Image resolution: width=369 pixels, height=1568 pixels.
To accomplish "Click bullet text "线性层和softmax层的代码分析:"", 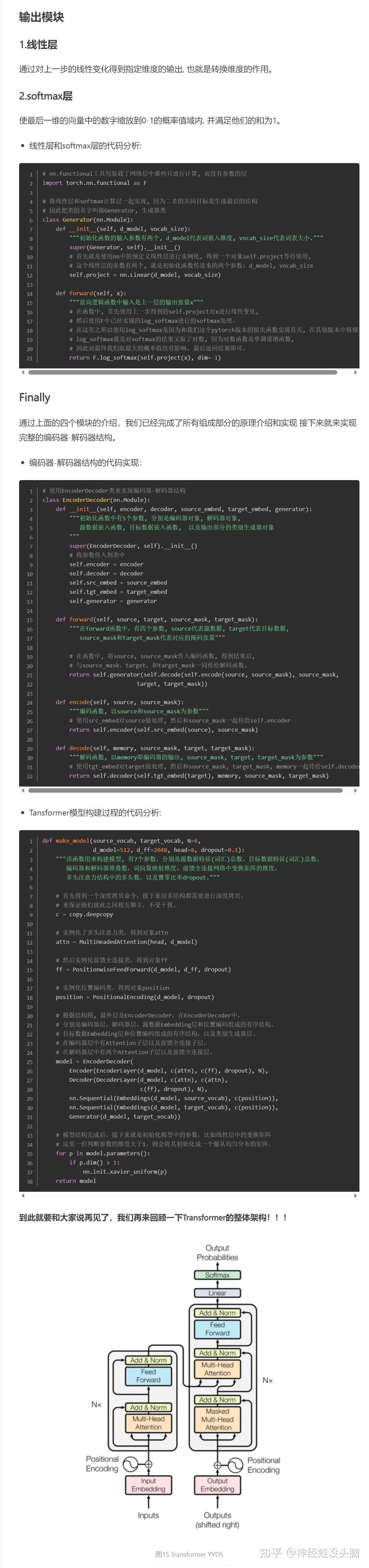I will click(x=85, y=145).
